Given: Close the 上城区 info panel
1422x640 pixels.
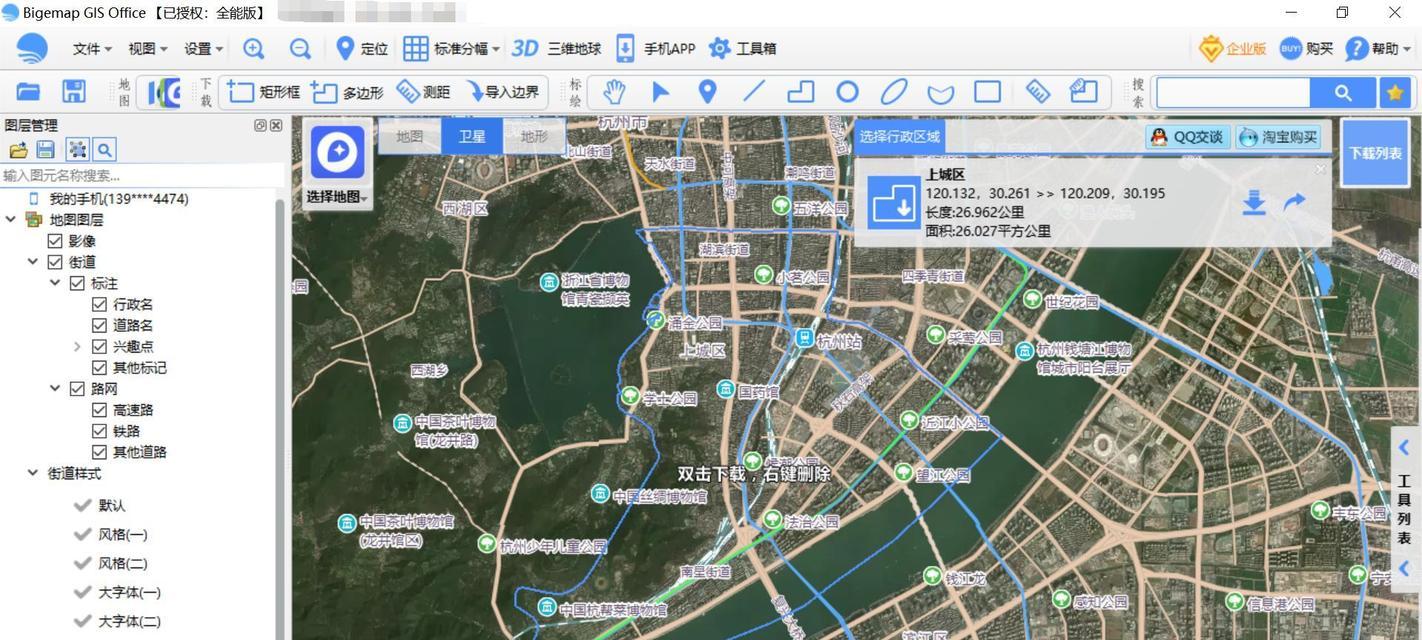Looking at the screenshot, I should pos(1320,169).
